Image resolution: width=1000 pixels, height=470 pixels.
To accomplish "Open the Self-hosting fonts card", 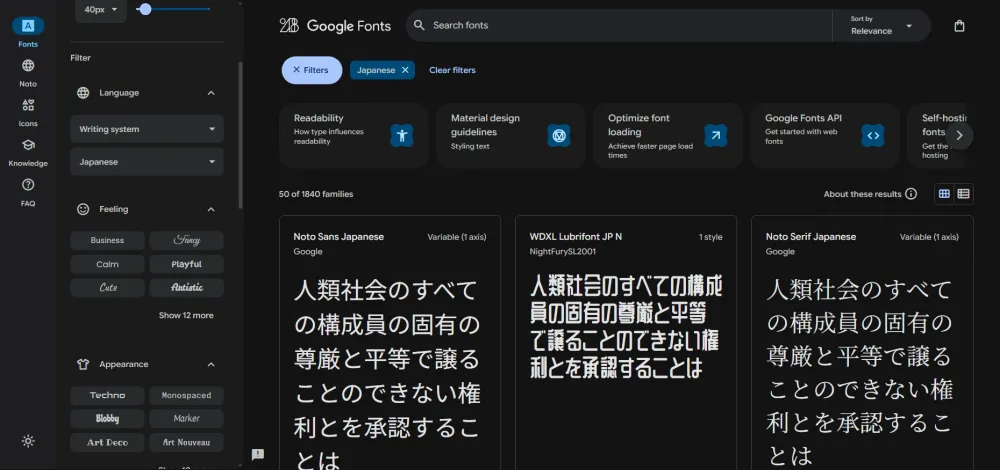I will pos(938,136).
